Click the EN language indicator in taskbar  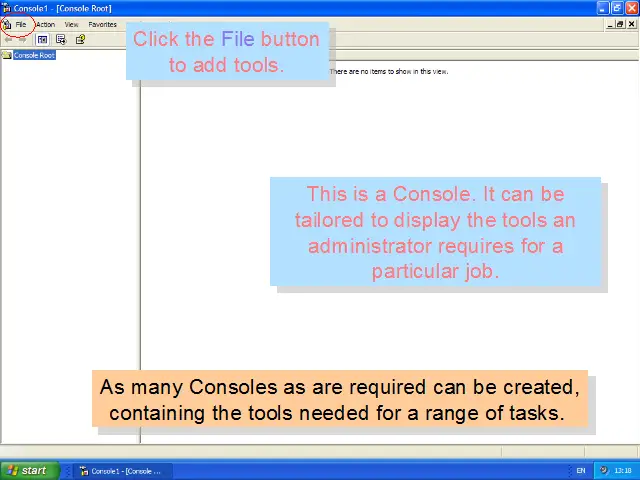pos(581,471)
